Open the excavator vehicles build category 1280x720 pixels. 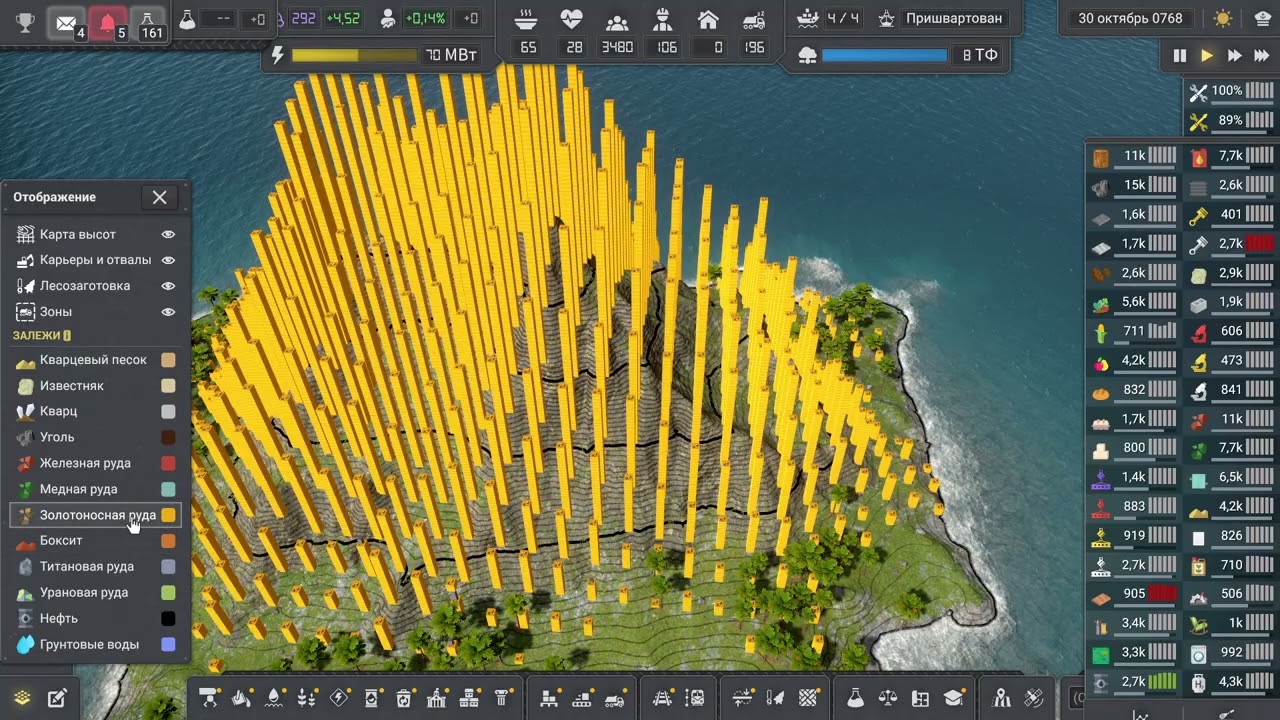tap(617, 697)
